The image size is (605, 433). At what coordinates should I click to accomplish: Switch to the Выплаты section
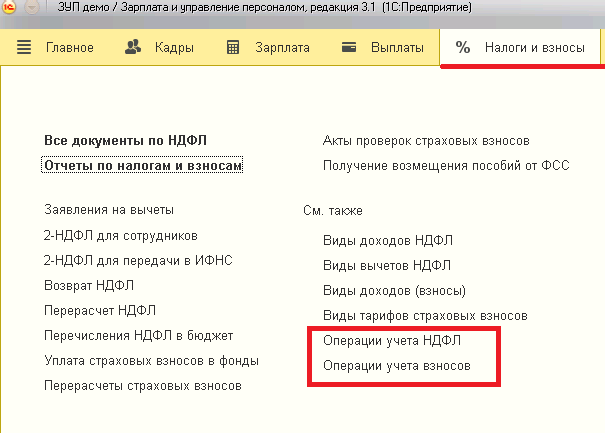coord(397,47)
